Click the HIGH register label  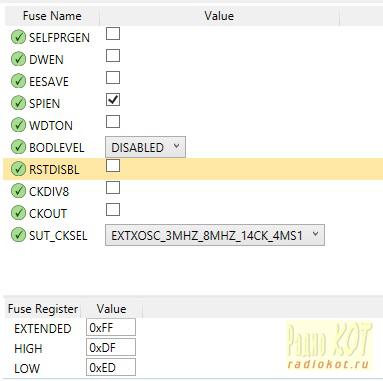[x=28, y=349]
